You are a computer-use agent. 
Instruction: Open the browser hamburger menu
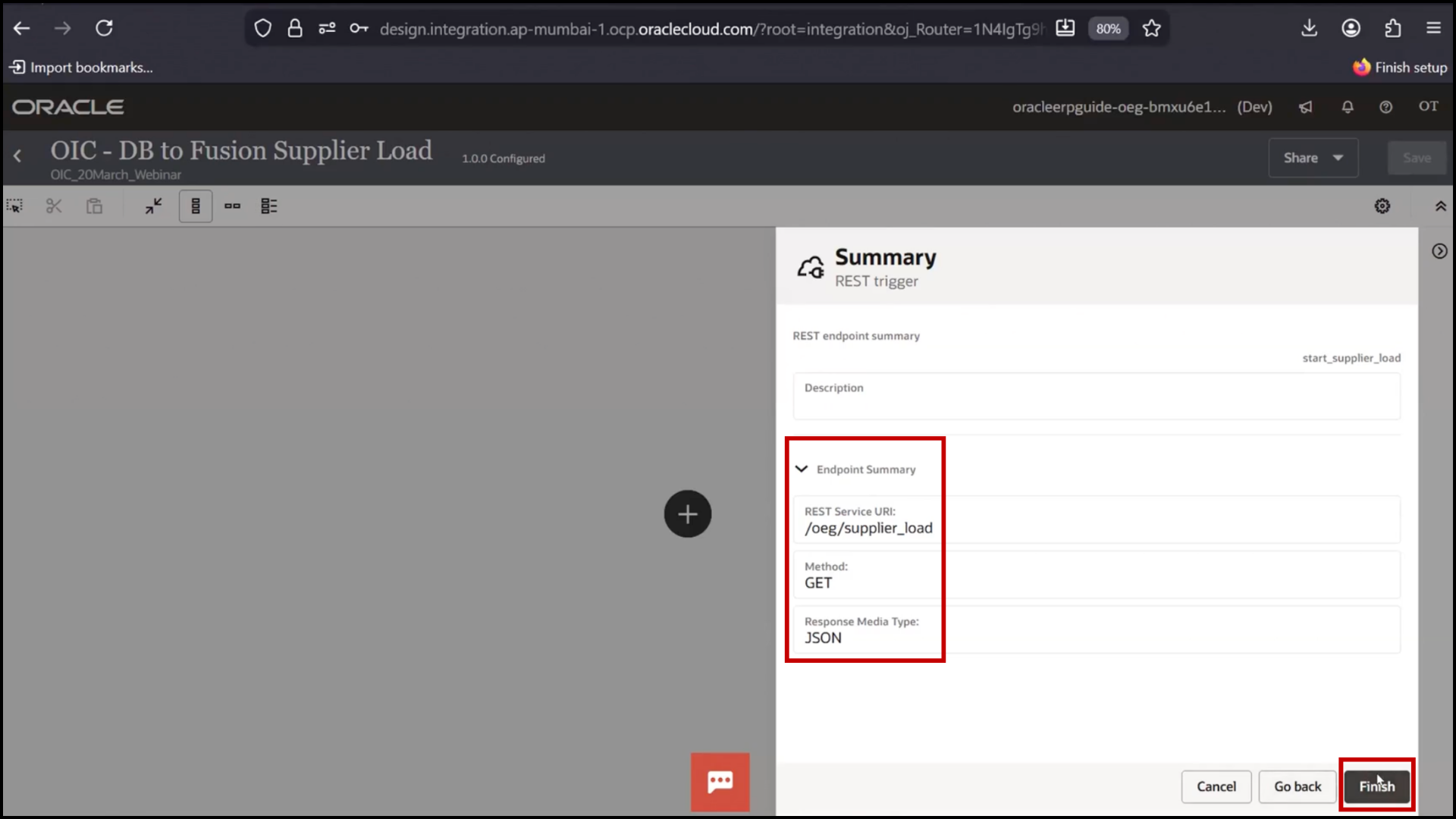[x=1433, y=29]
